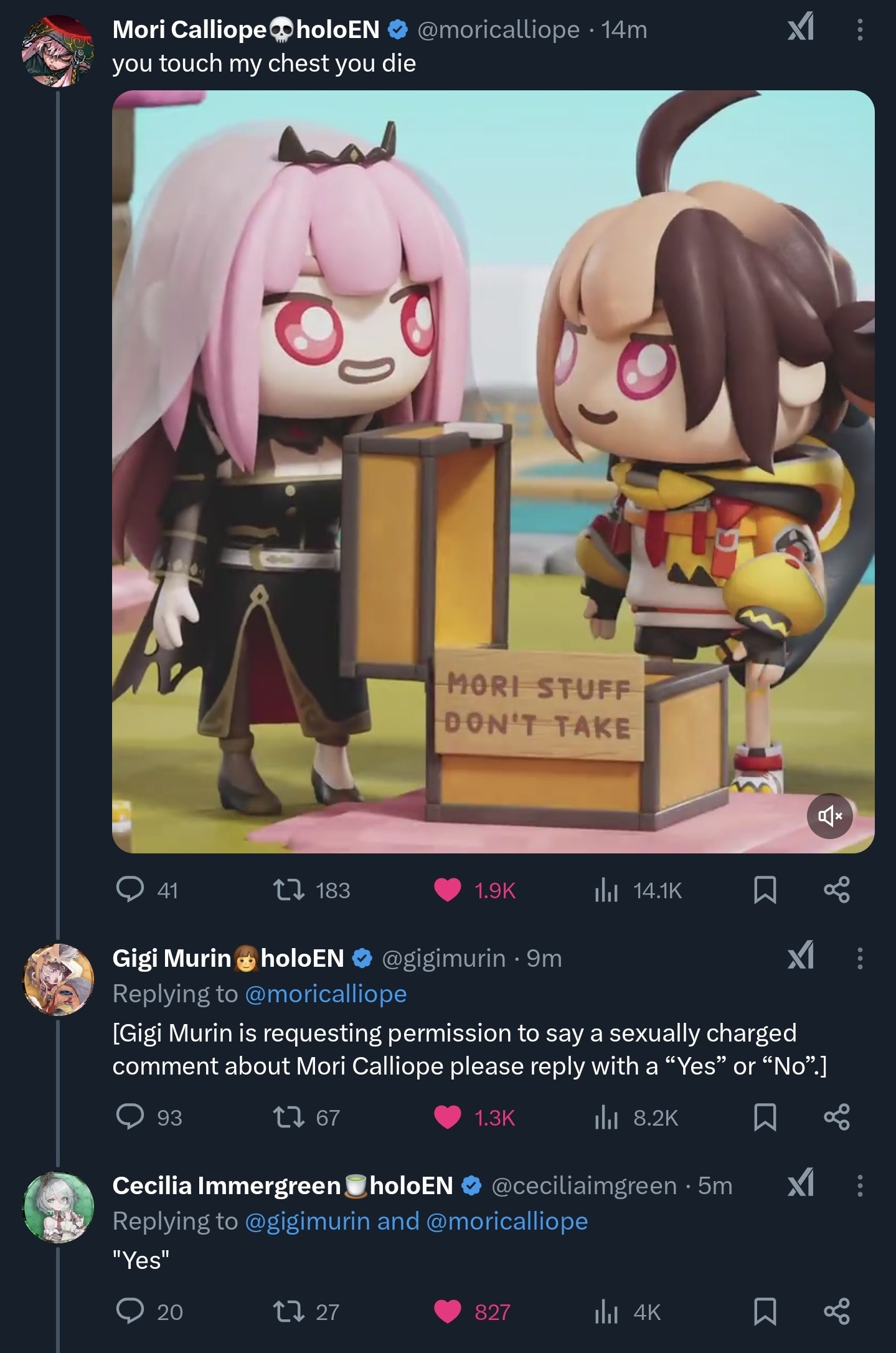Bookmark Mori Calliope's tweet
Image resolution: width=896 pixels, height=1353 pixels.
tap(765, 890)
